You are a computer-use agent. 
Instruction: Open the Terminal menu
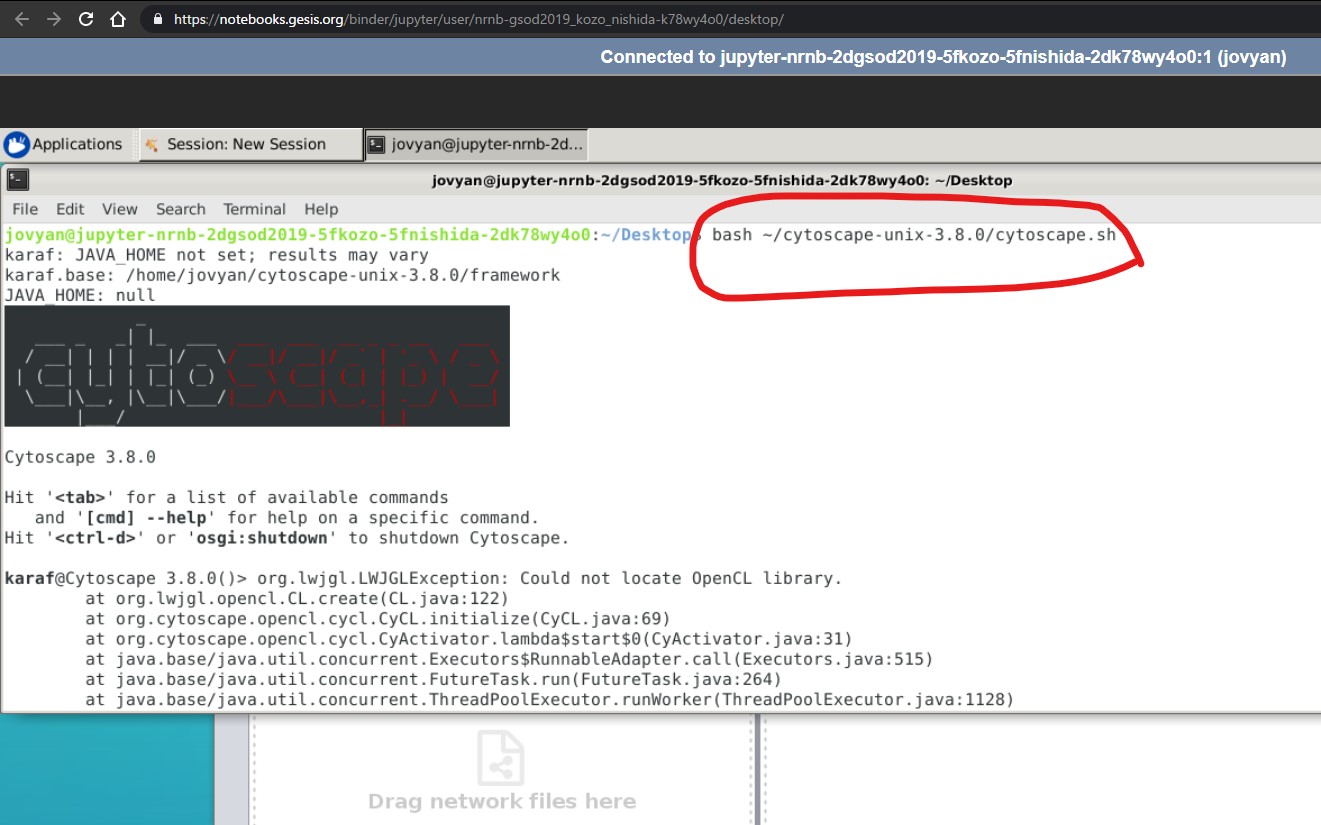click(x=255, y=209)
